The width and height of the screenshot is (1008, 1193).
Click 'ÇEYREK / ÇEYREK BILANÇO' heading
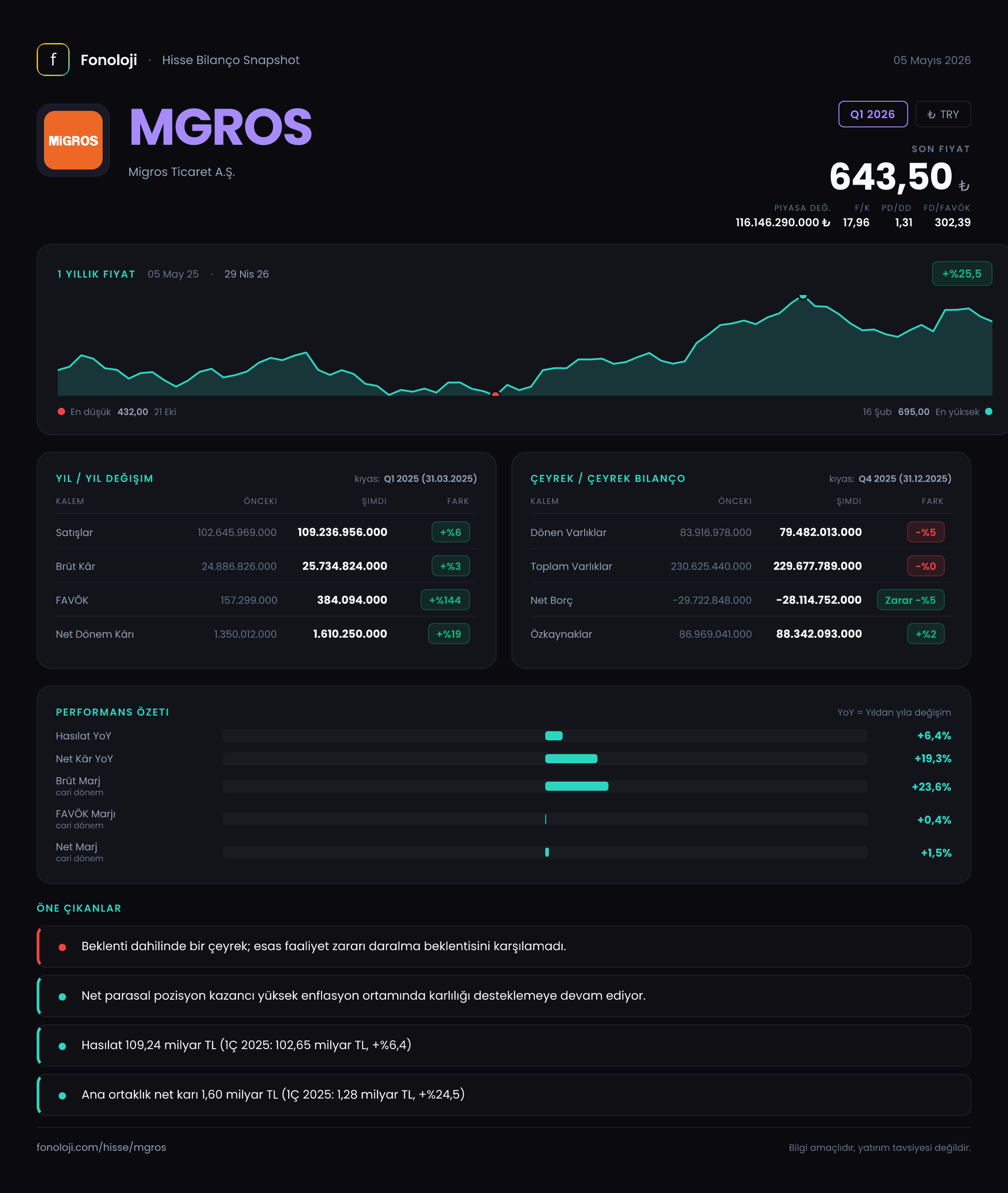tap(608, 479)
